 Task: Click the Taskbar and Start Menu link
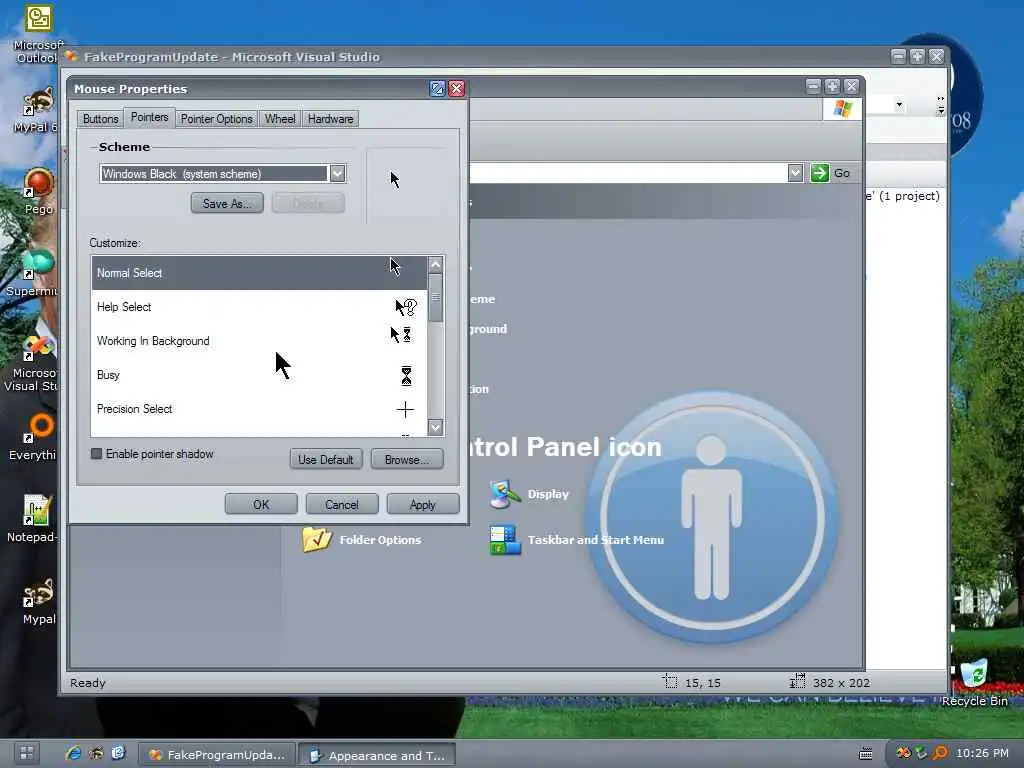tap(596, 540)
